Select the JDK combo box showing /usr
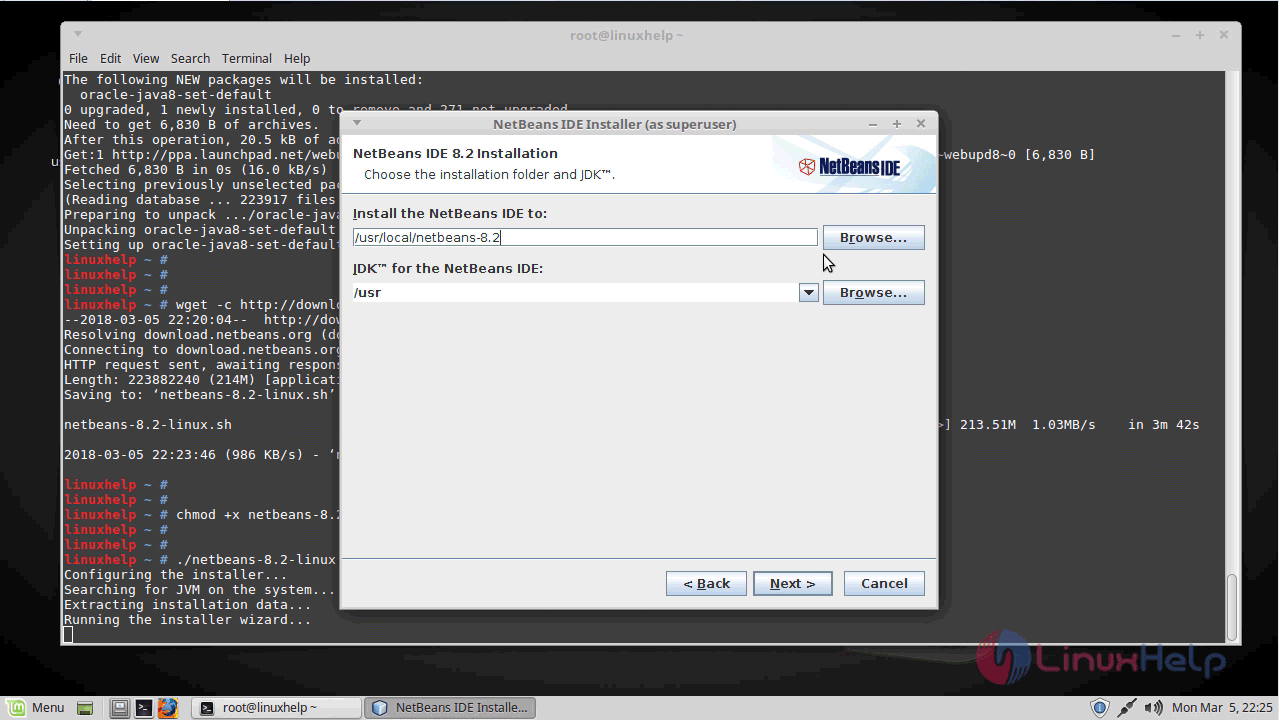The image size is (1280, 720). (585, 292)
